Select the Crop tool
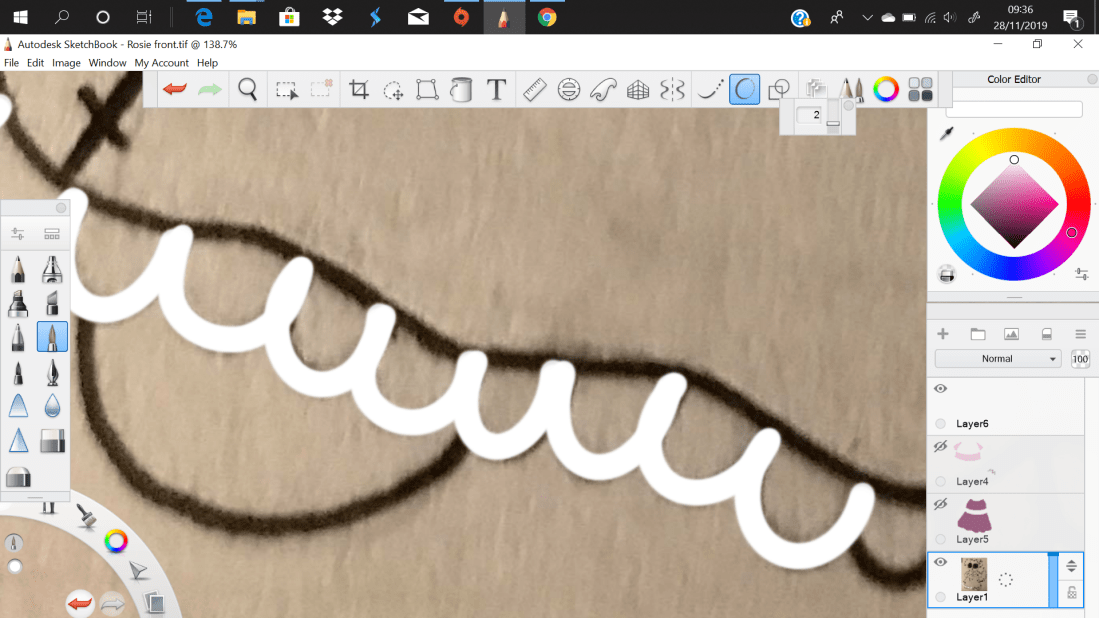Image resolution: width=1099 pixels, height=618 pixels. pos(361,89)
